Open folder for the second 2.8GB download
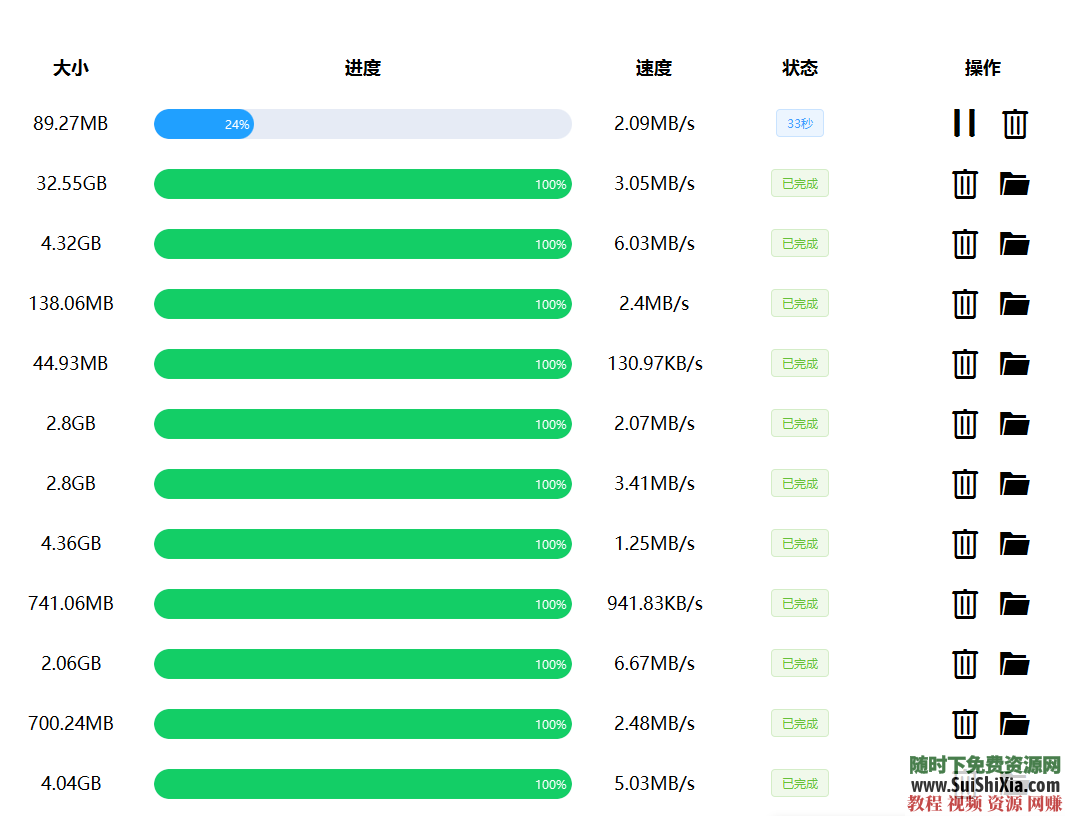Viewport: 1065px width, 816px height. [x=1014, y=484]
